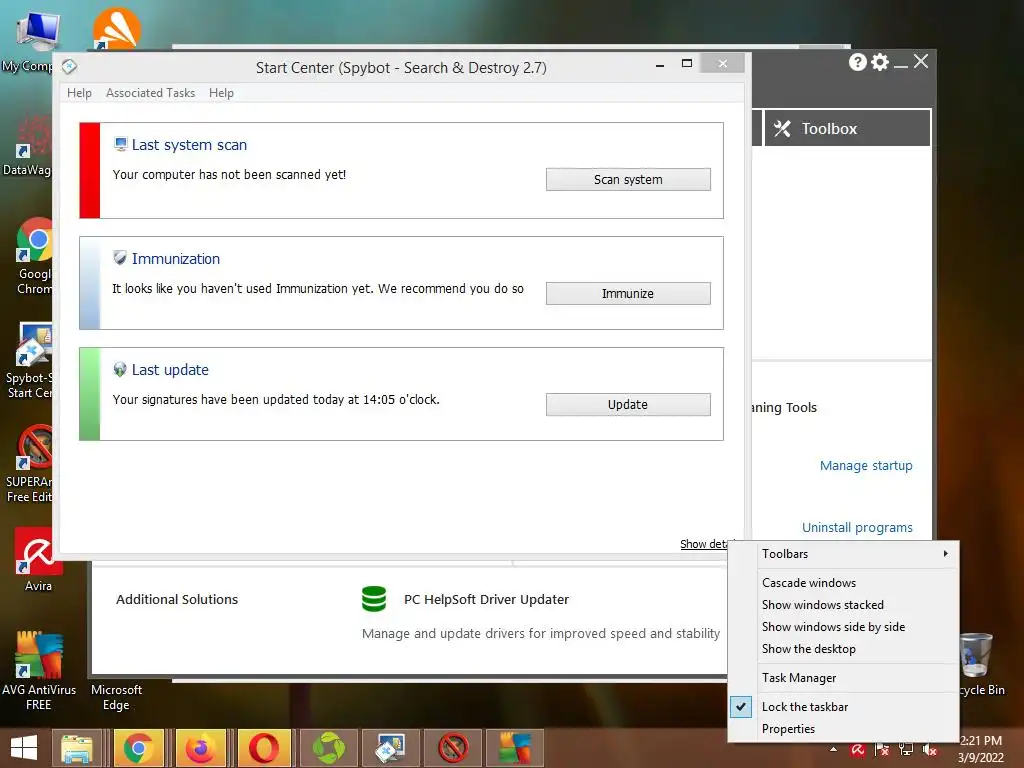Show hidden tray icons arrow
The width and height of the screenshot is (1024, 768).
(833, 749)
